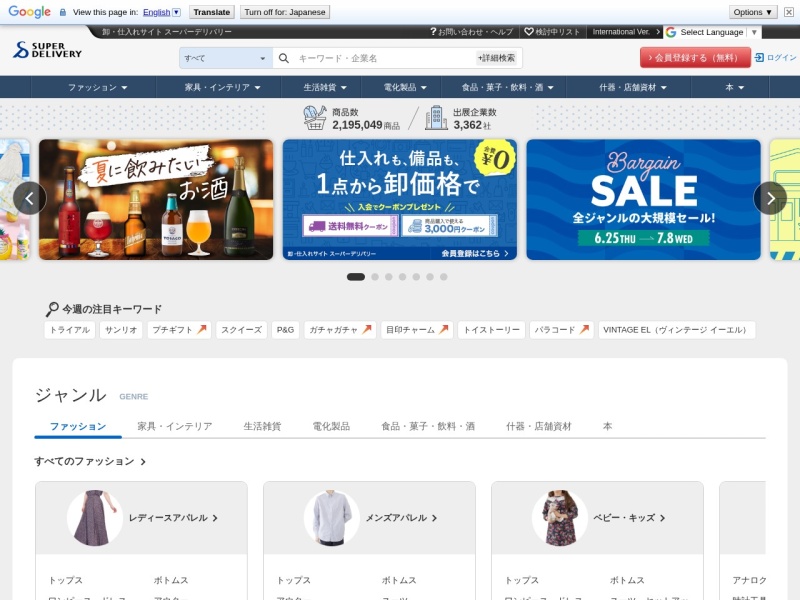The height and width of the screenshot is (600, 800).
Task: Click the building exhibitor count icon
Action: [x=436, y=118]
